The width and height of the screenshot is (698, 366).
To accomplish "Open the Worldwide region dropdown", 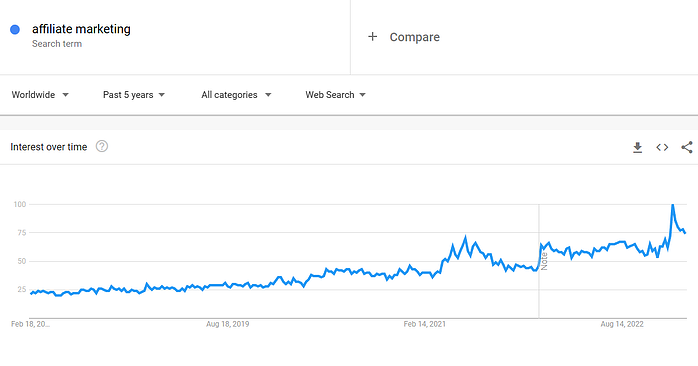I will 40,95.
